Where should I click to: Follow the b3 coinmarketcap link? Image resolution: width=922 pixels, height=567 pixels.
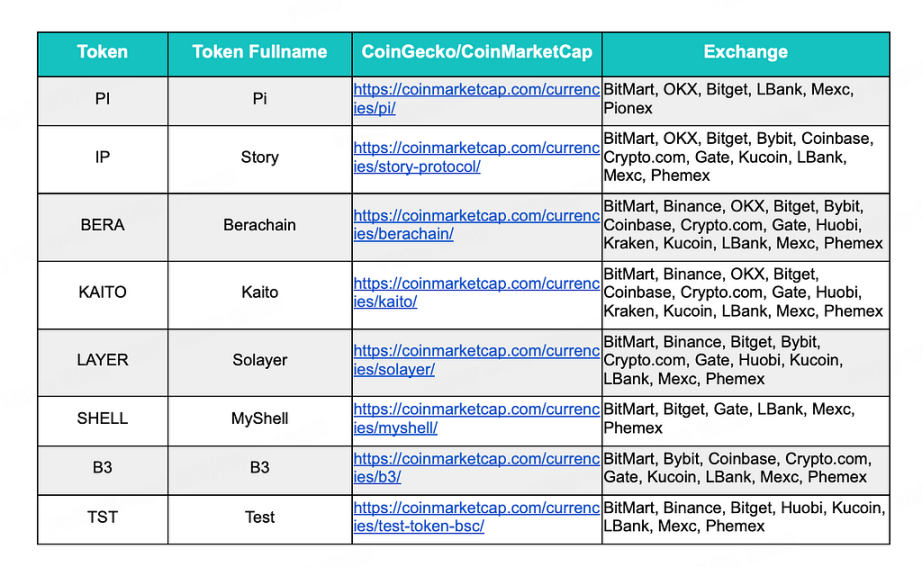point(476,468)
